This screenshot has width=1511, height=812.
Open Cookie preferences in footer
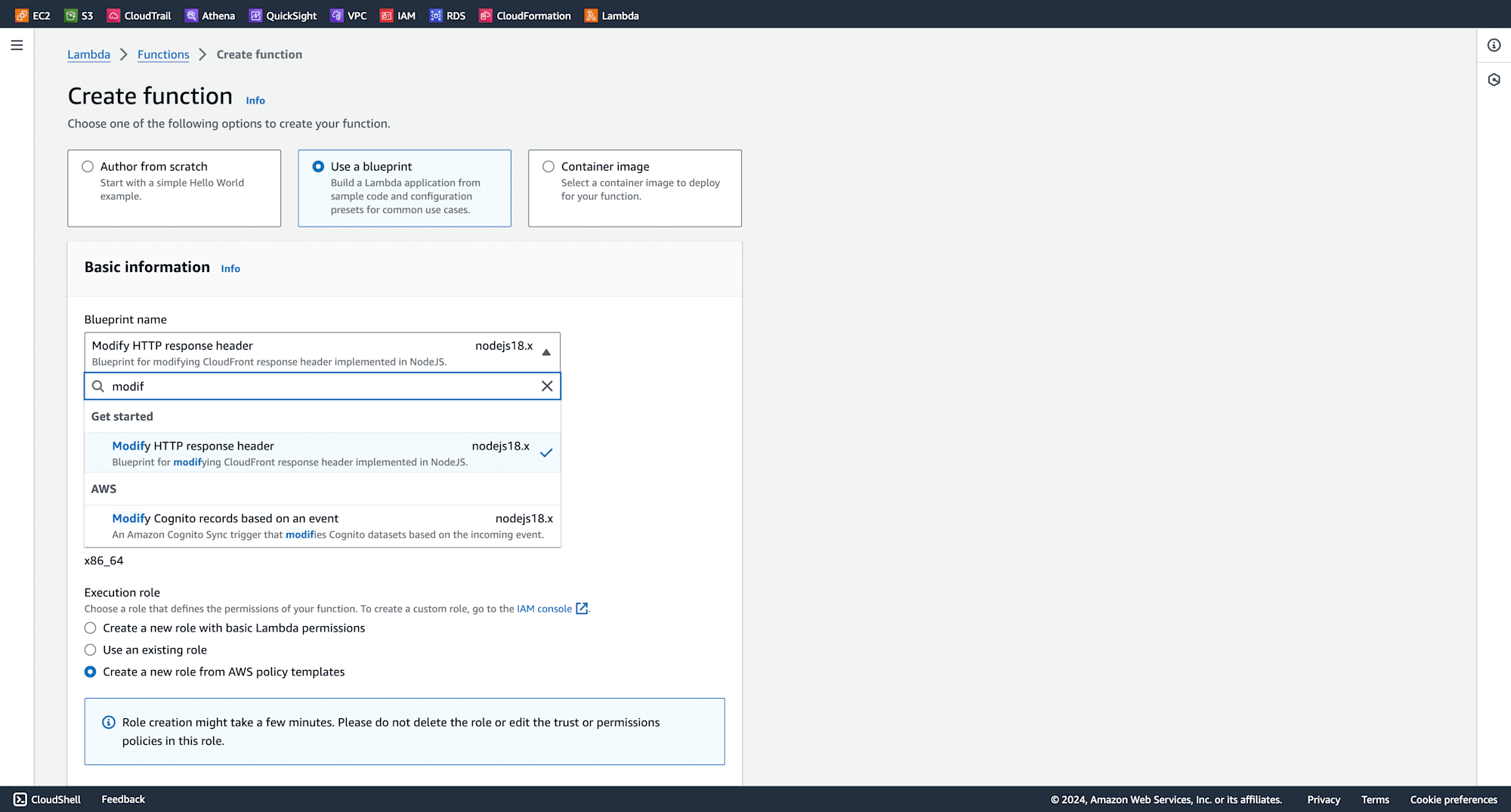click(x=1454, y=799)
